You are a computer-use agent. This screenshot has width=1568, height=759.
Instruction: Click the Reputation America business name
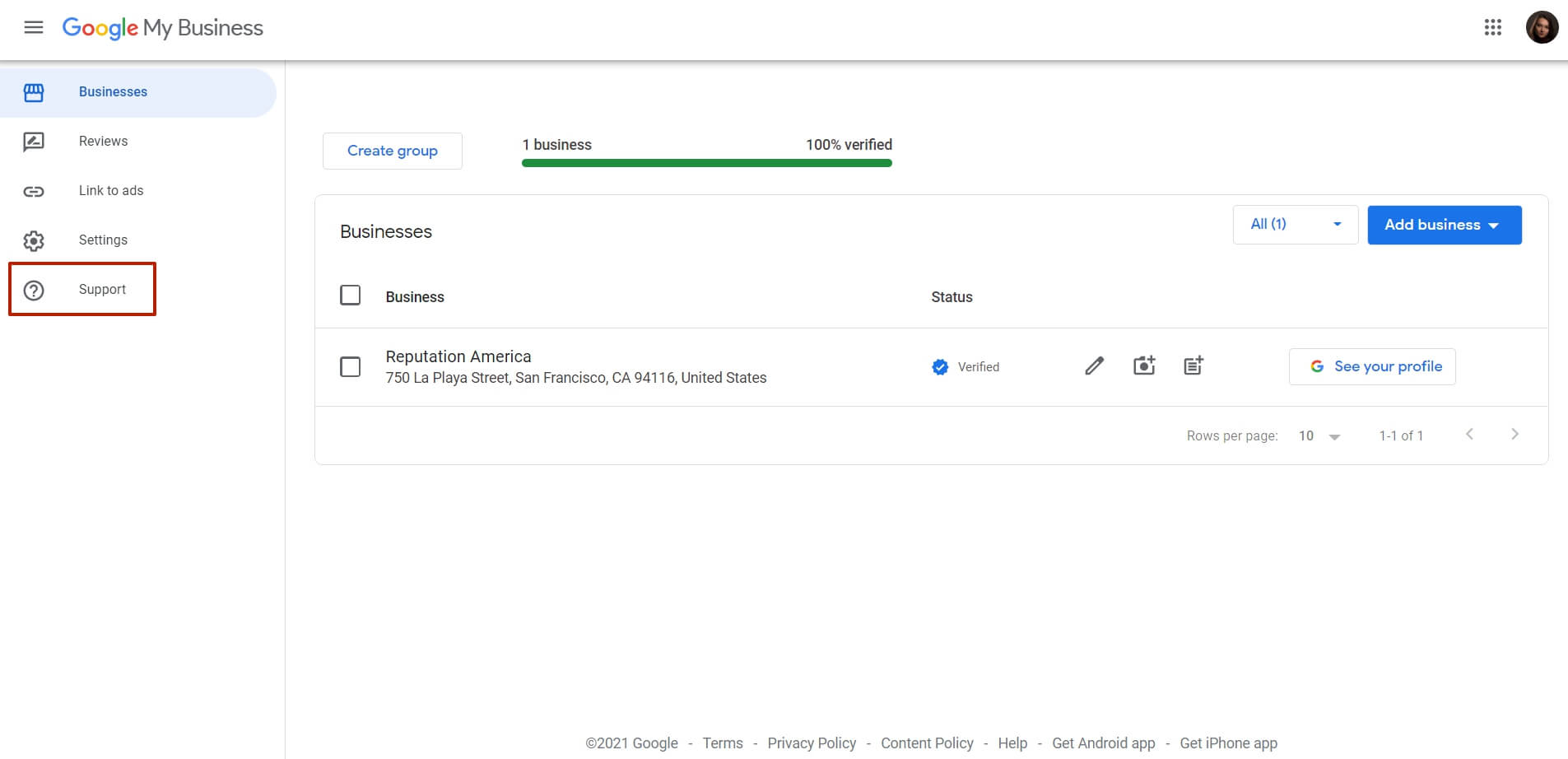[458, 356]
